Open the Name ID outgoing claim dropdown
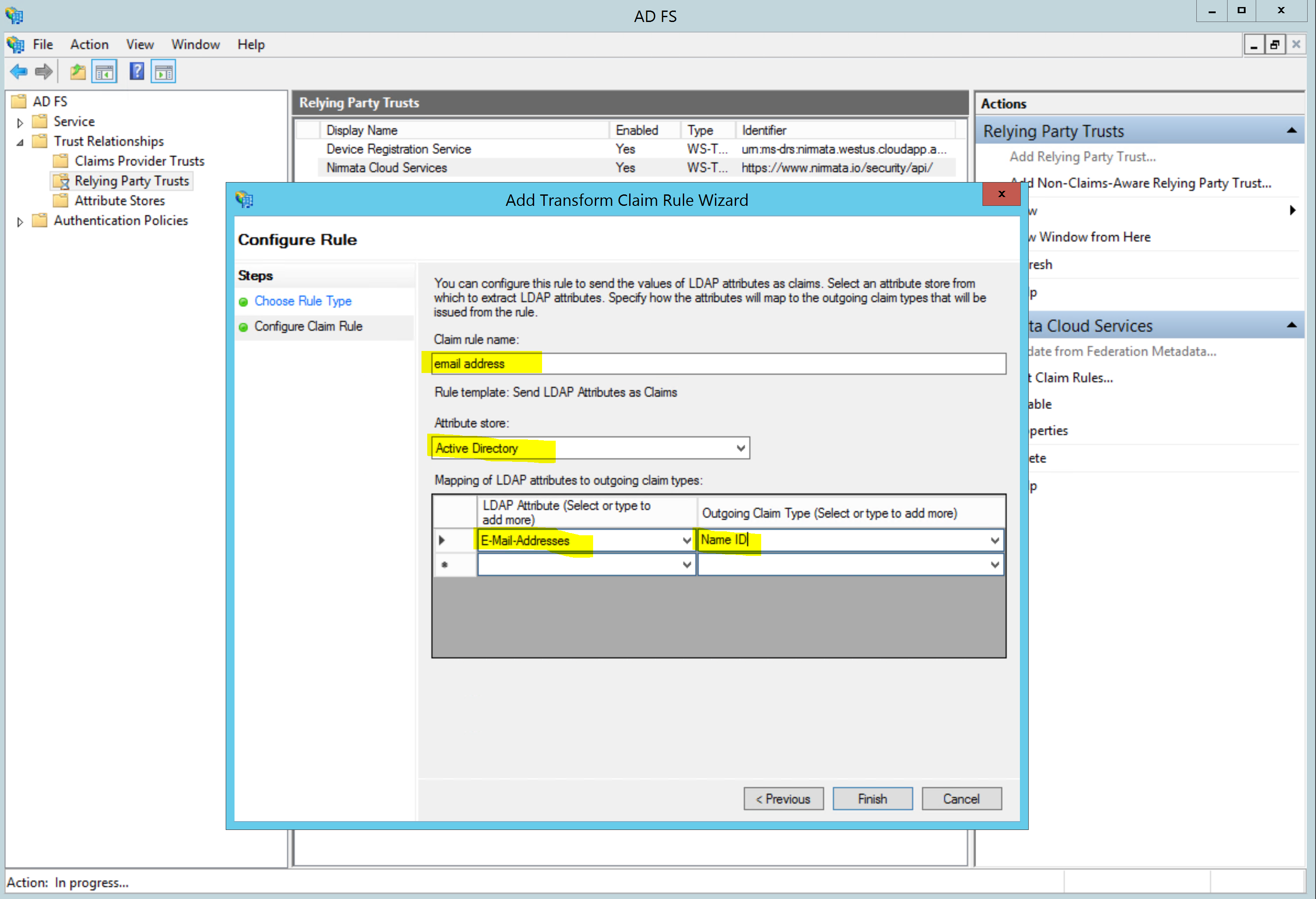Image resolution: width=1316 pixels, height=899 pixels. (995, 541)
